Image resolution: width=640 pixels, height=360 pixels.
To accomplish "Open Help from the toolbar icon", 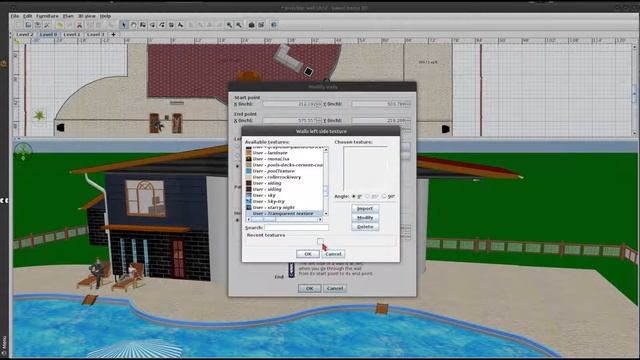I will coord(274,25).
